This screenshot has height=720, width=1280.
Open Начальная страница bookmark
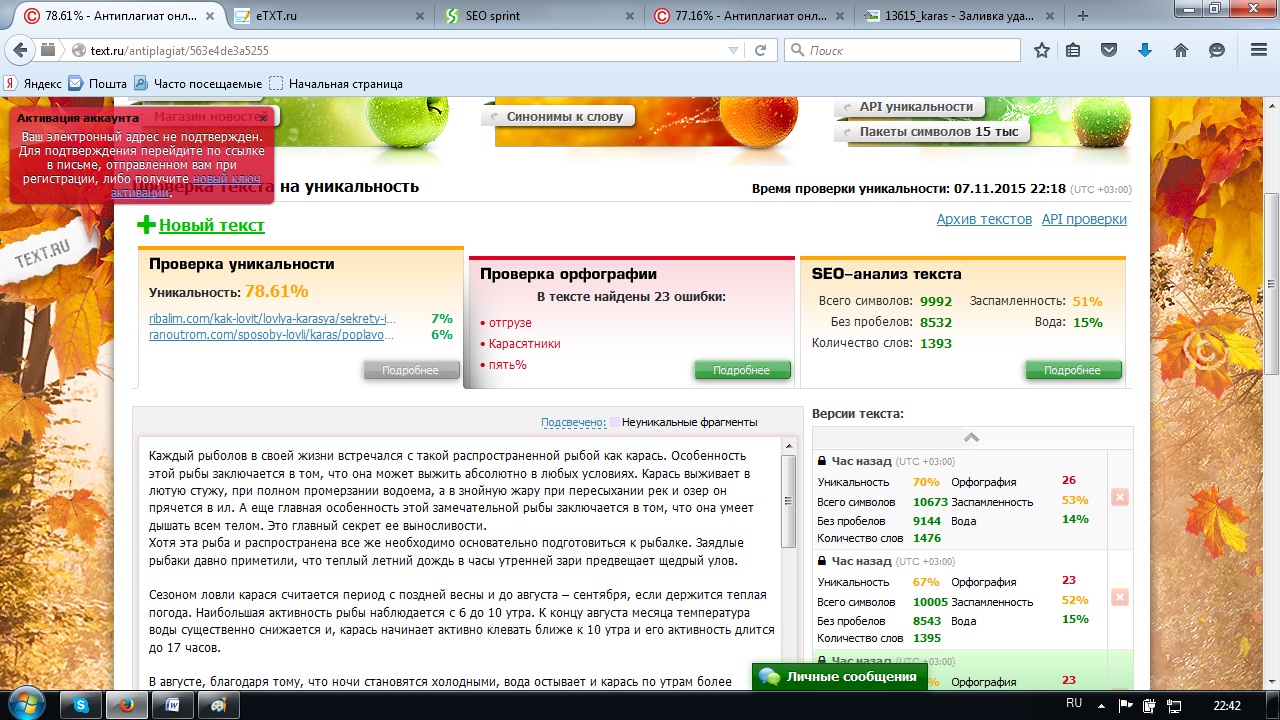[x=336, y=84]
